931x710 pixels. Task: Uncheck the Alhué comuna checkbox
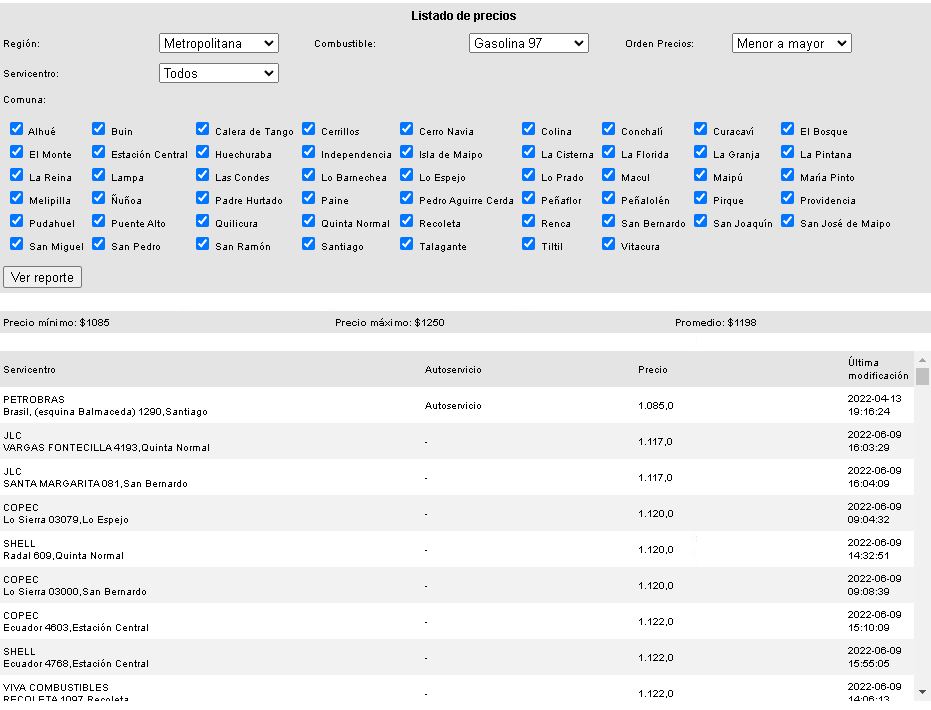(17, 129)
